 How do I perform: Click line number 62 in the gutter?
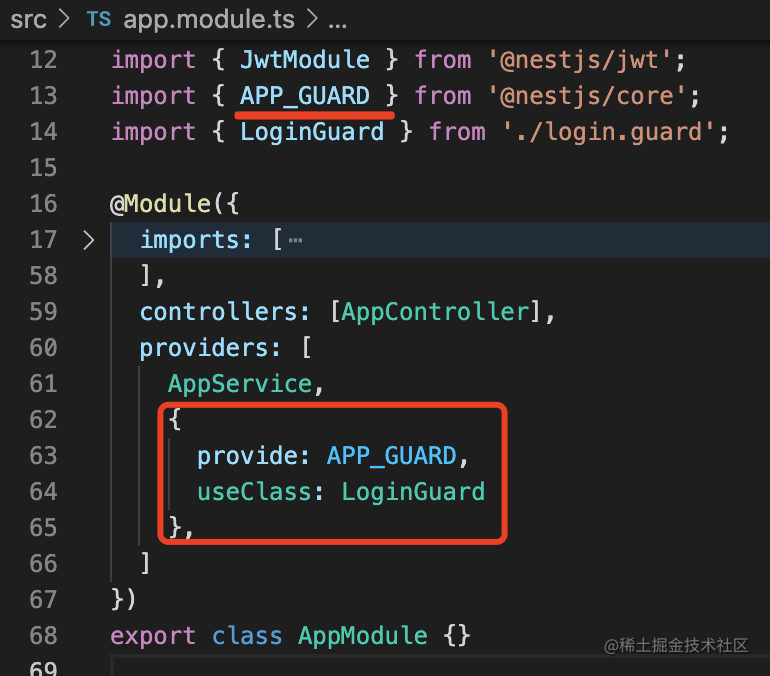[44, 420]
